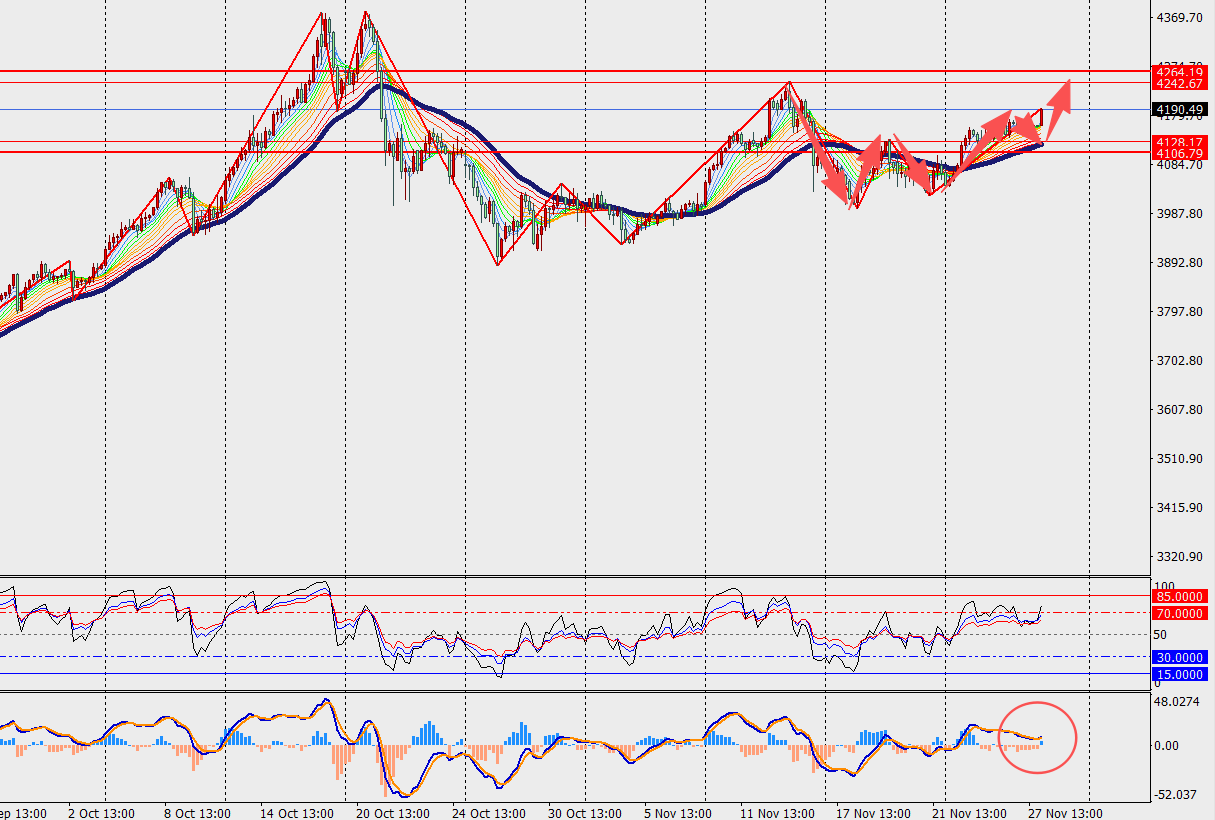Click the 3987.80 price axis label

[1178, 214]
